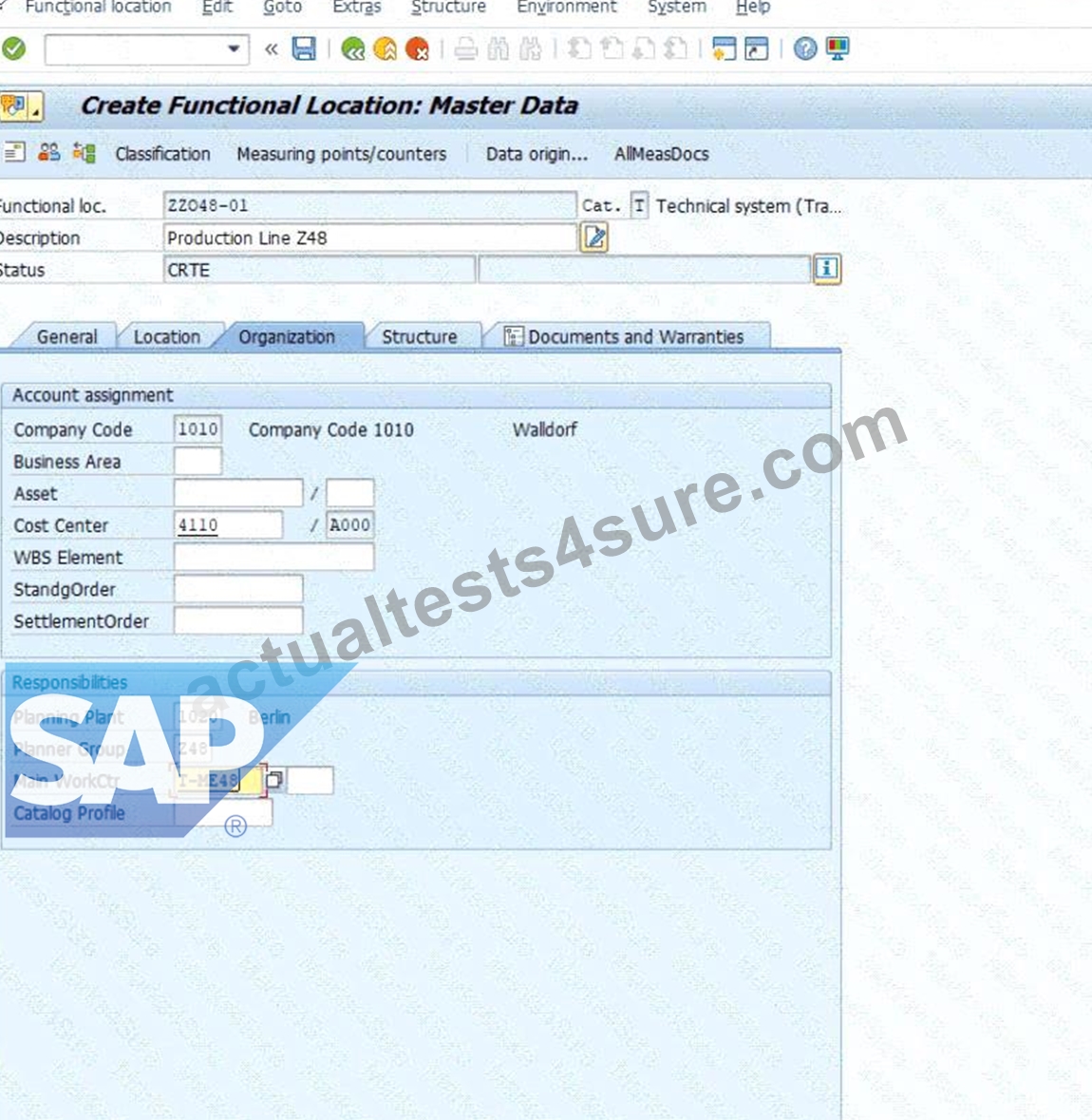This screenshot has width=1092, height=1120.
Task: Open the Documents and Warranties tab
Action: pyautogui.click(x=627, y=336)
